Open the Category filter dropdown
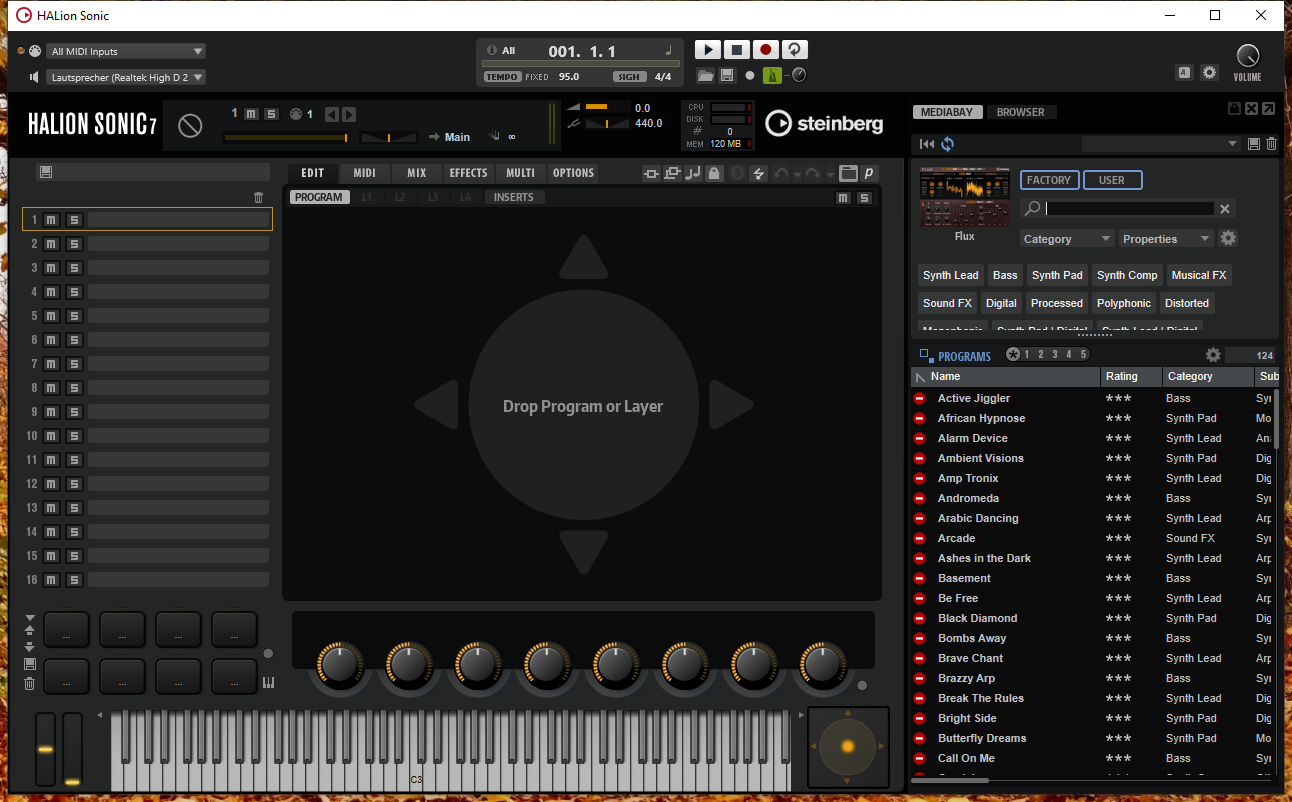The image size is (1292, 802). 1067,239
